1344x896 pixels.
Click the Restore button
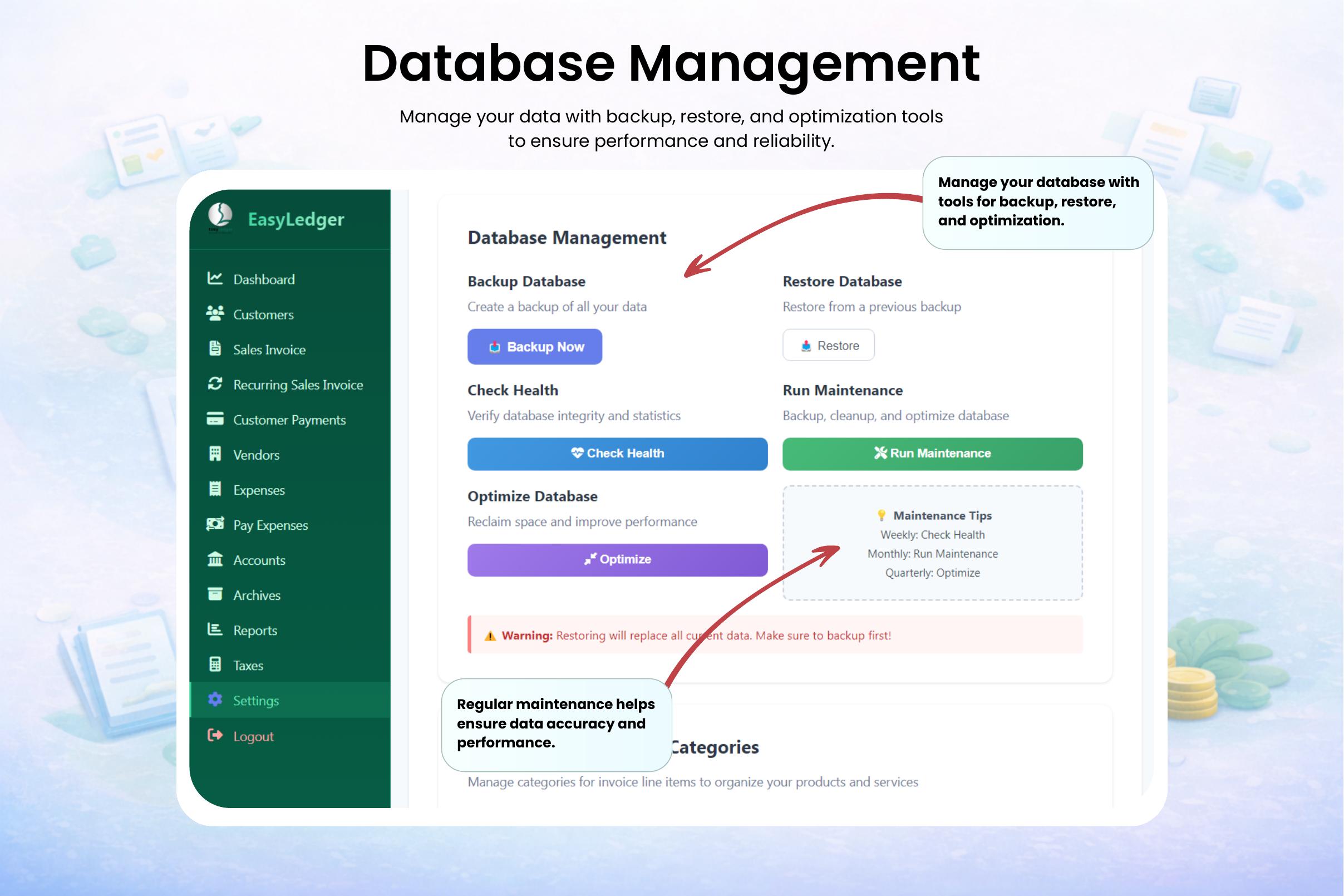pos(829,345)
